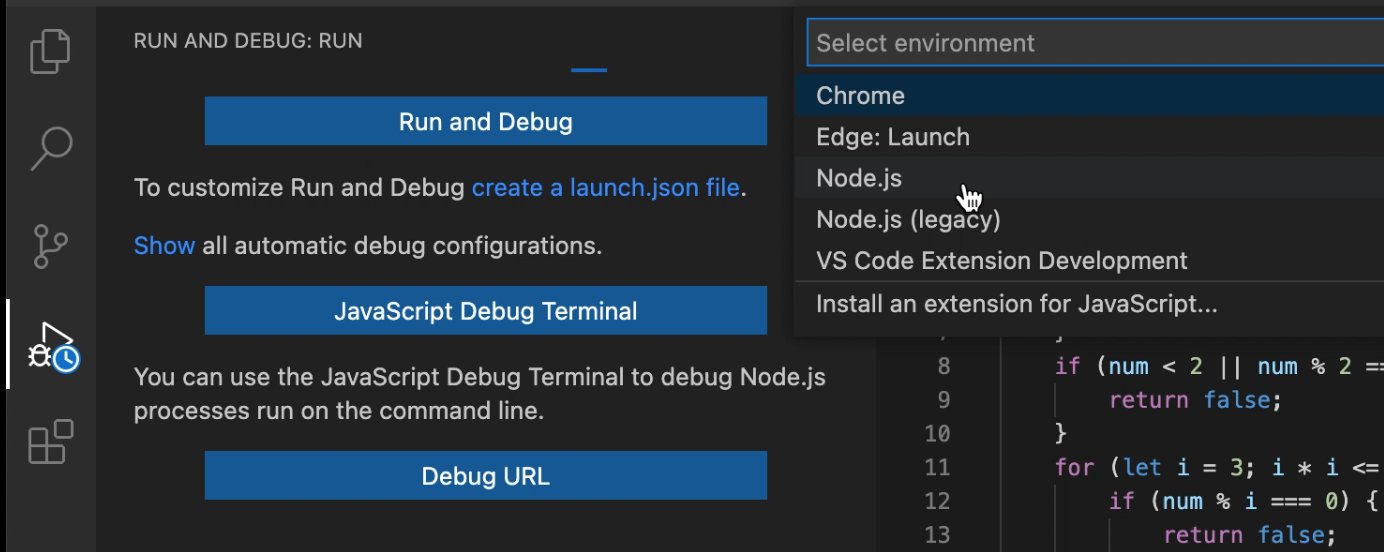Click line number 10 in the gutter
Viewport: 1384px width, 552px height.
pyautogui.click(x=937, y=434)
